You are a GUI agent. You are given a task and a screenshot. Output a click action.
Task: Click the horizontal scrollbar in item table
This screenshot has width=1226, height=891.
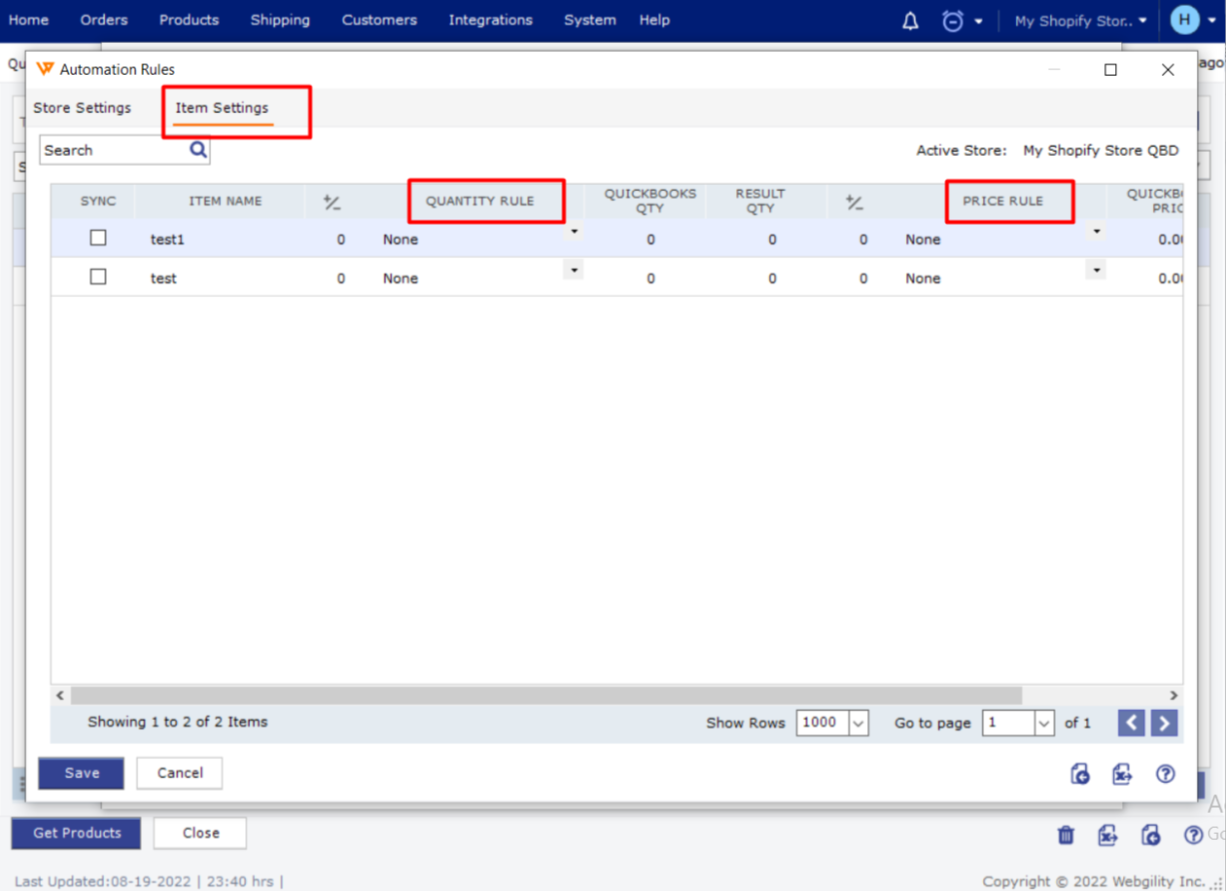546,695
